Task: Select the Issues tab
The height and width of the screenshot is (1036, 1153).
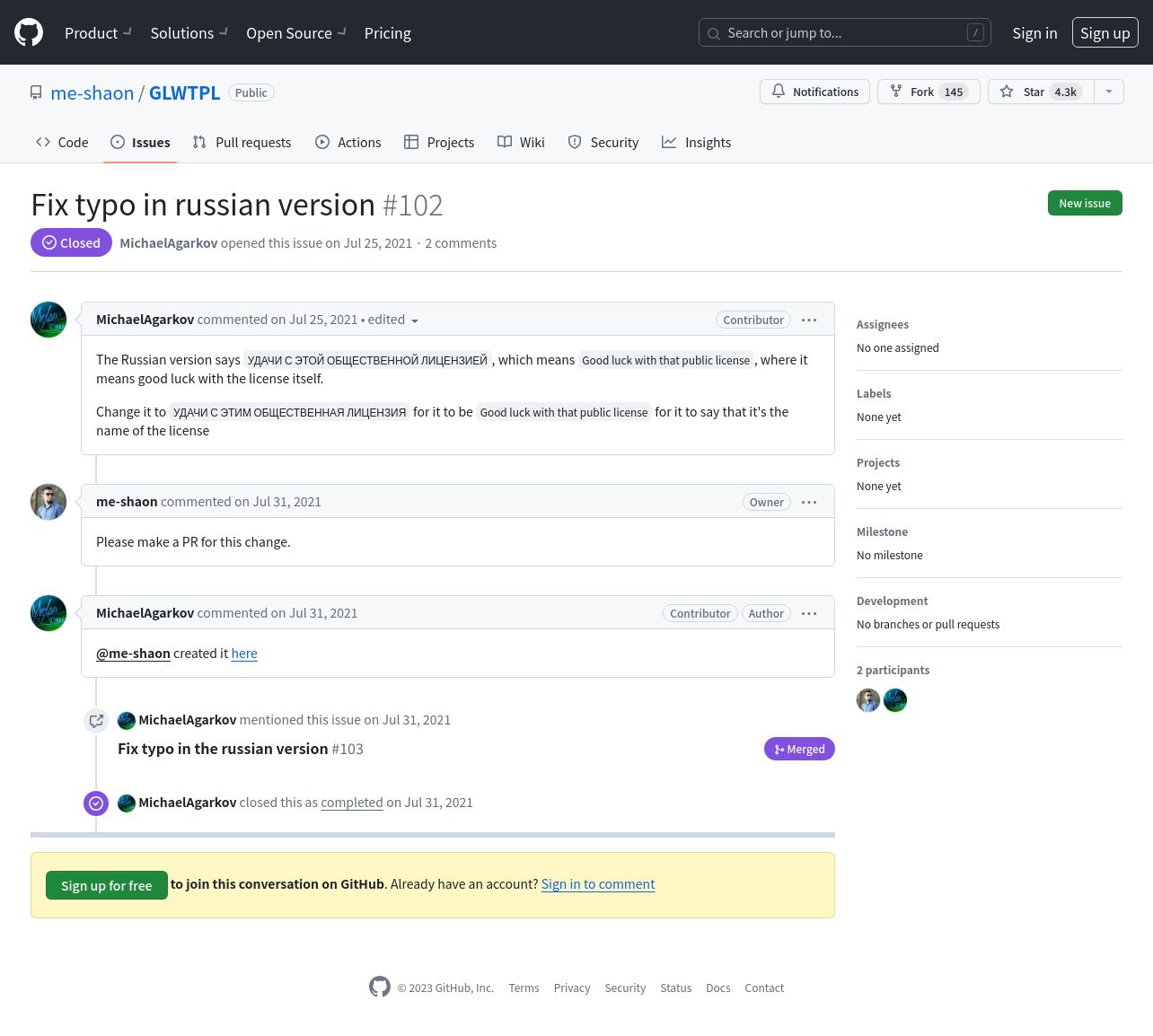Action: (x=140, y=142)
